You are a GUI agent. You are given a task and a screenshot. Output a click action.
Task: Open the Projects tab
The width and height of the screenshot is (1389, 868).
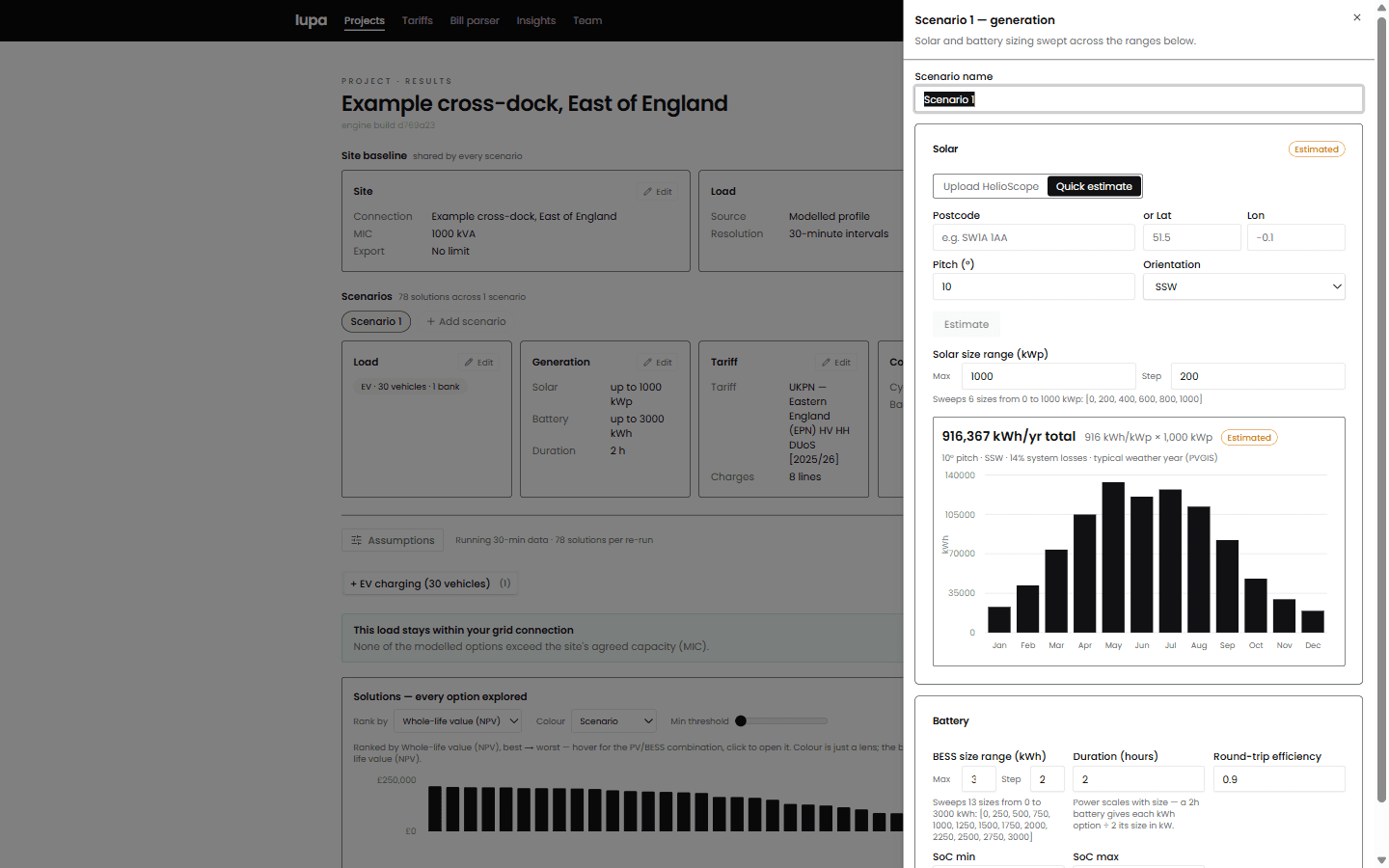[x=365, y=20]
